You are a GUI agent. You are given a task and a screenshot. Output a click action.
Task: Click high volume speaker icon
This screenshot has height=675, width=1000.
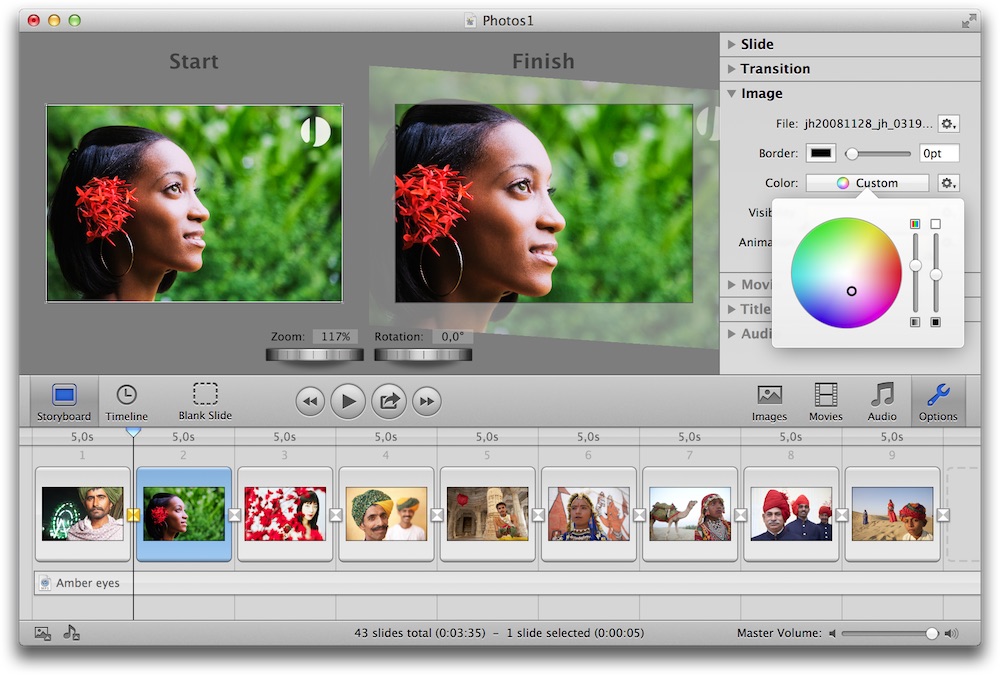pos(951,634)
